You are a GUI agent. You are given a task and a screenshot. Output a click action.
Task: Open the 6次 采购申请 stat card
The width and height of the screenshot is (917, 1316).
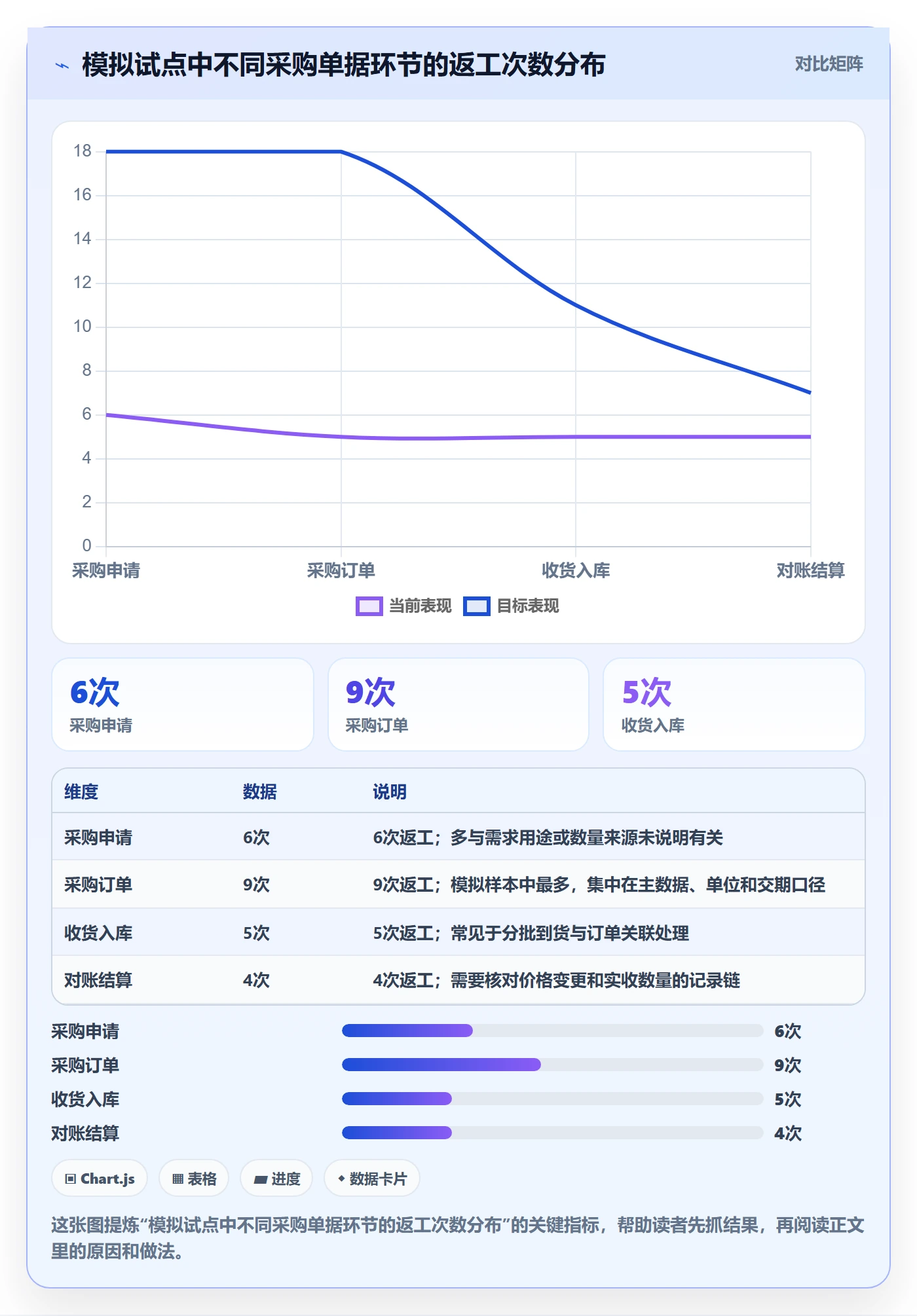pyautogui.click(x=183, y=704)
